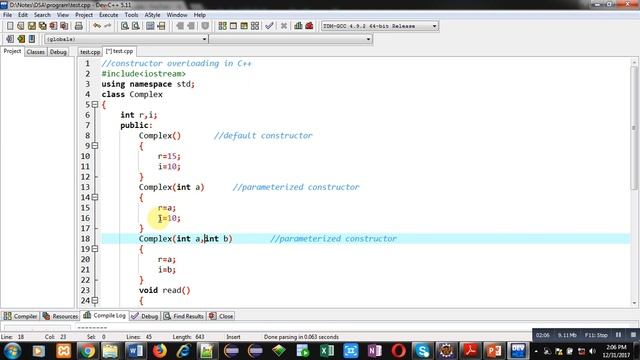Open the (globals) scope dropdown
Viewport: 640px width, 360px height.
tap(126, 39)
